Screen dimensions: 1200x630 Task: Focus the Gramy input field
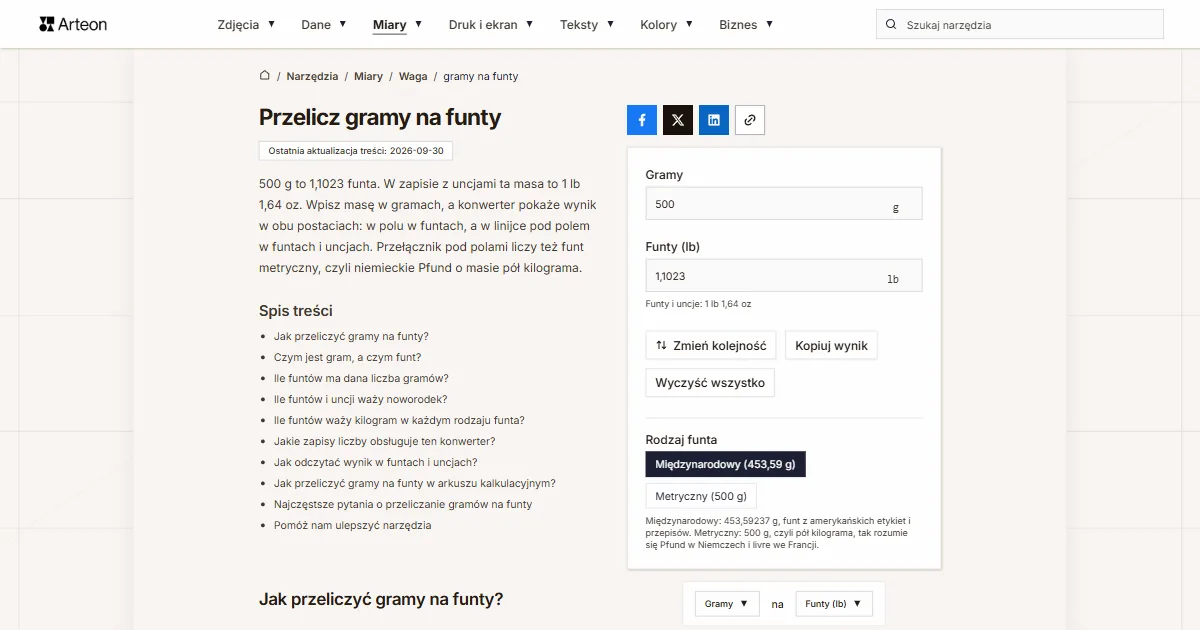[x=784, y=204]
